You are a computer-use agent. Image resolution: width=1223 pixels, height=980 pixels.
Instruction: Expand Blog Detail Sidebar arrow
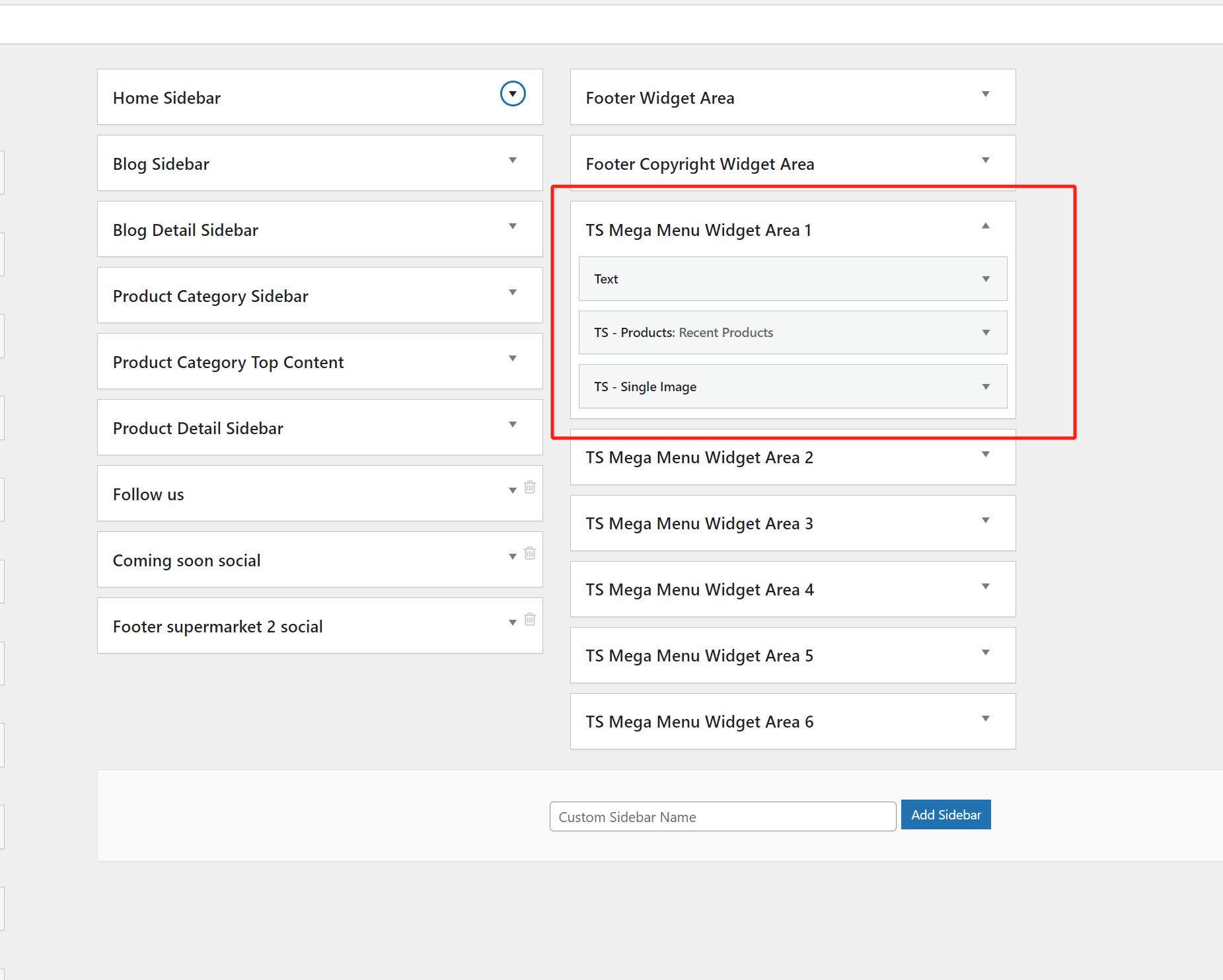(x=513, y=227)
